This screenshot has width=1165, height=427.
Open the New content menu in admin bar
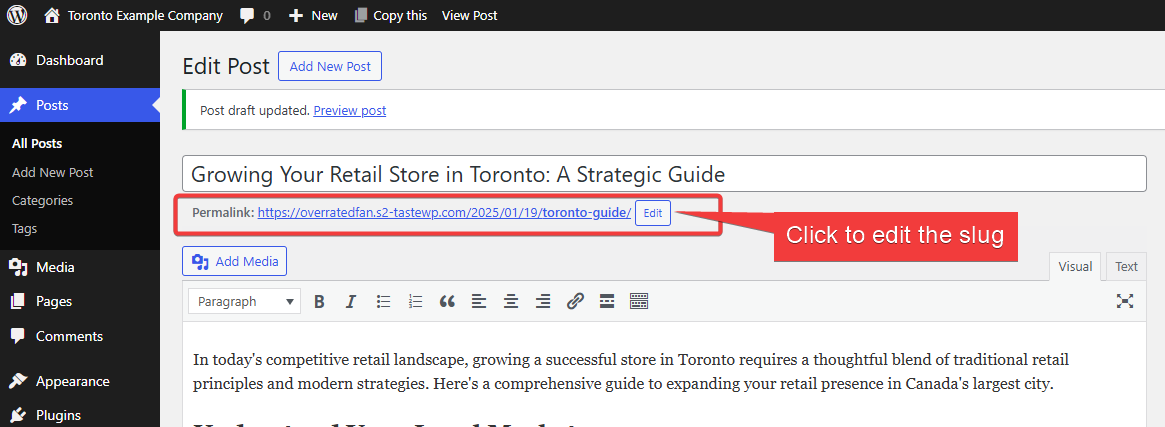[x=313, y=15]
